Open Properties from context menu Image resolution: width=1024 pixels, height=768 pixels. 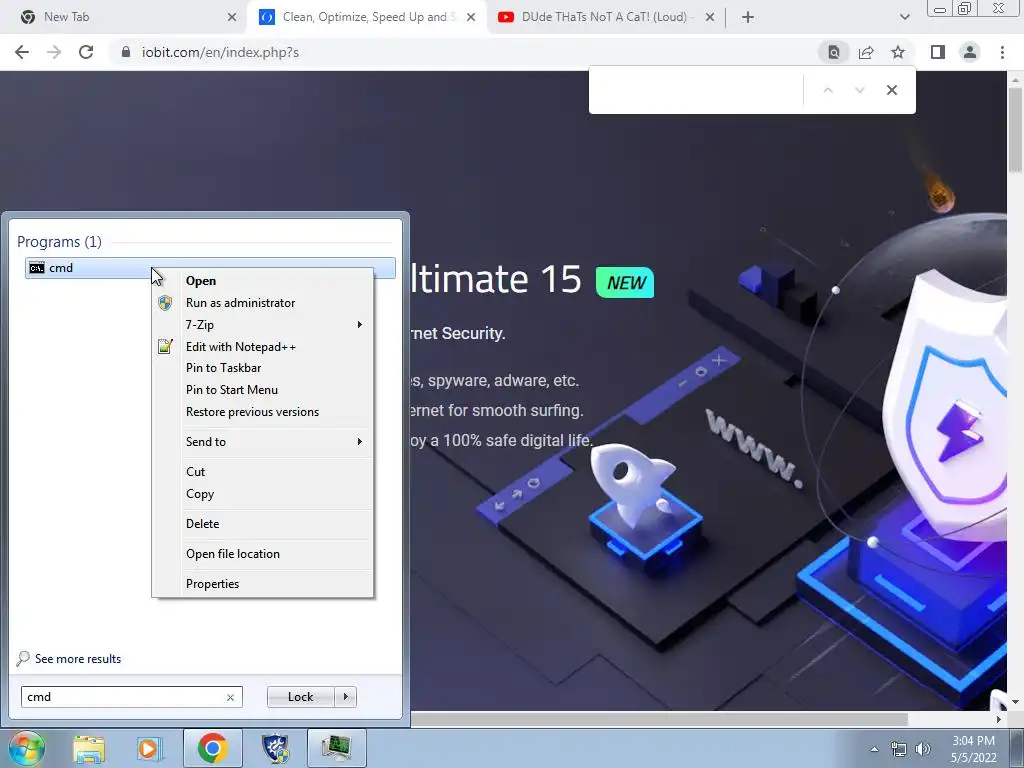tap(212, 584)
